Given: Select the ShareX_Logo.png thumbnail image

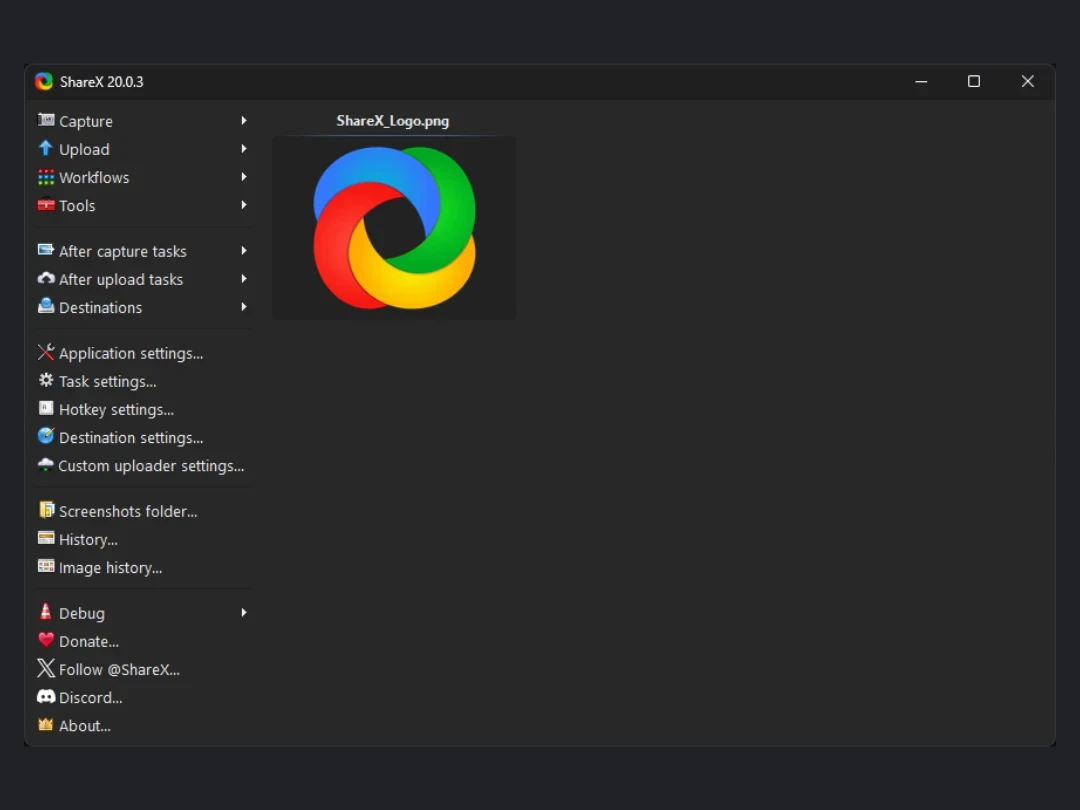Looking at the screenshot, I should [x=394, y=228].
